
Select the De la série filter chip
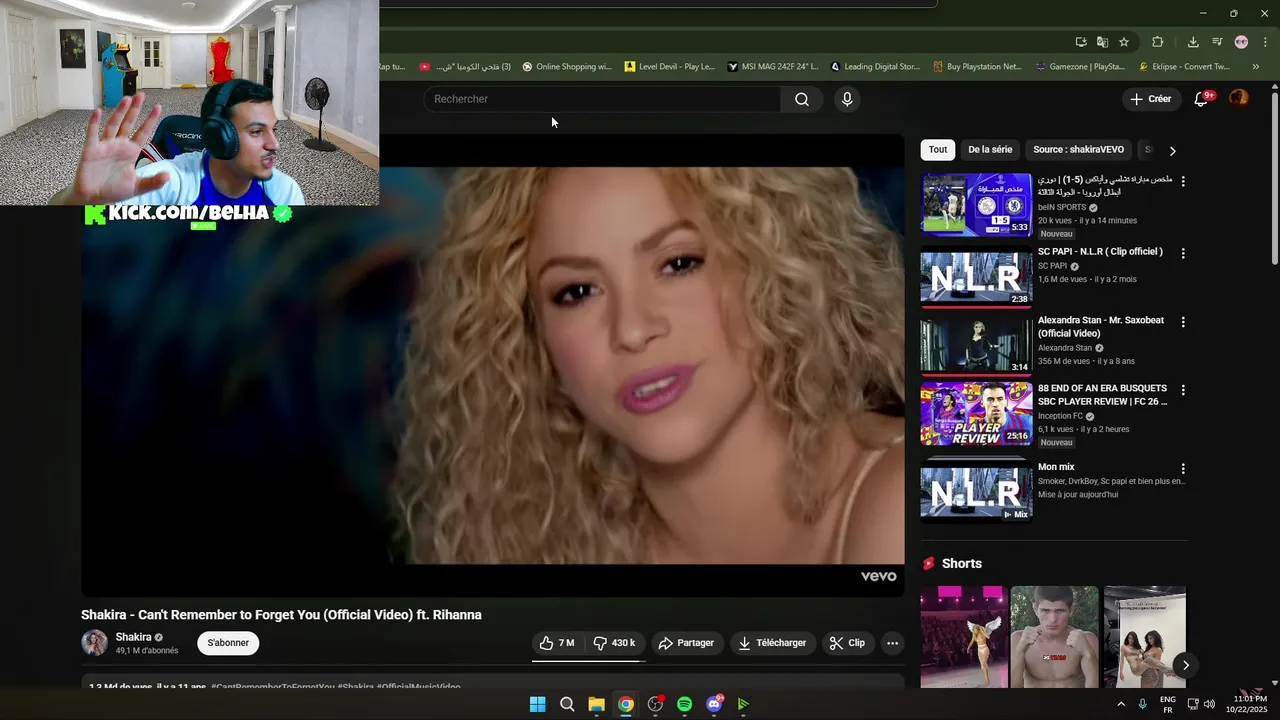[x=990, y=150]
